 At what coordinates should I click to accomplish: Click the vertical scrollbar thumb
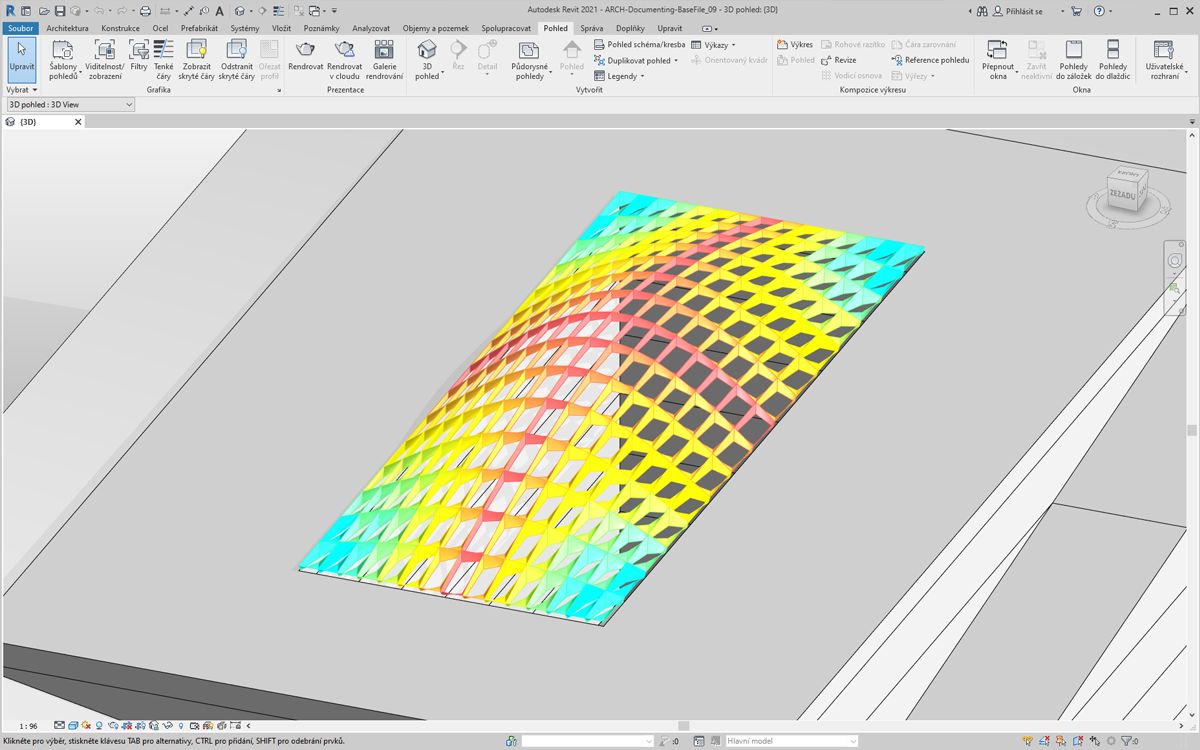tap(1193, 431)
